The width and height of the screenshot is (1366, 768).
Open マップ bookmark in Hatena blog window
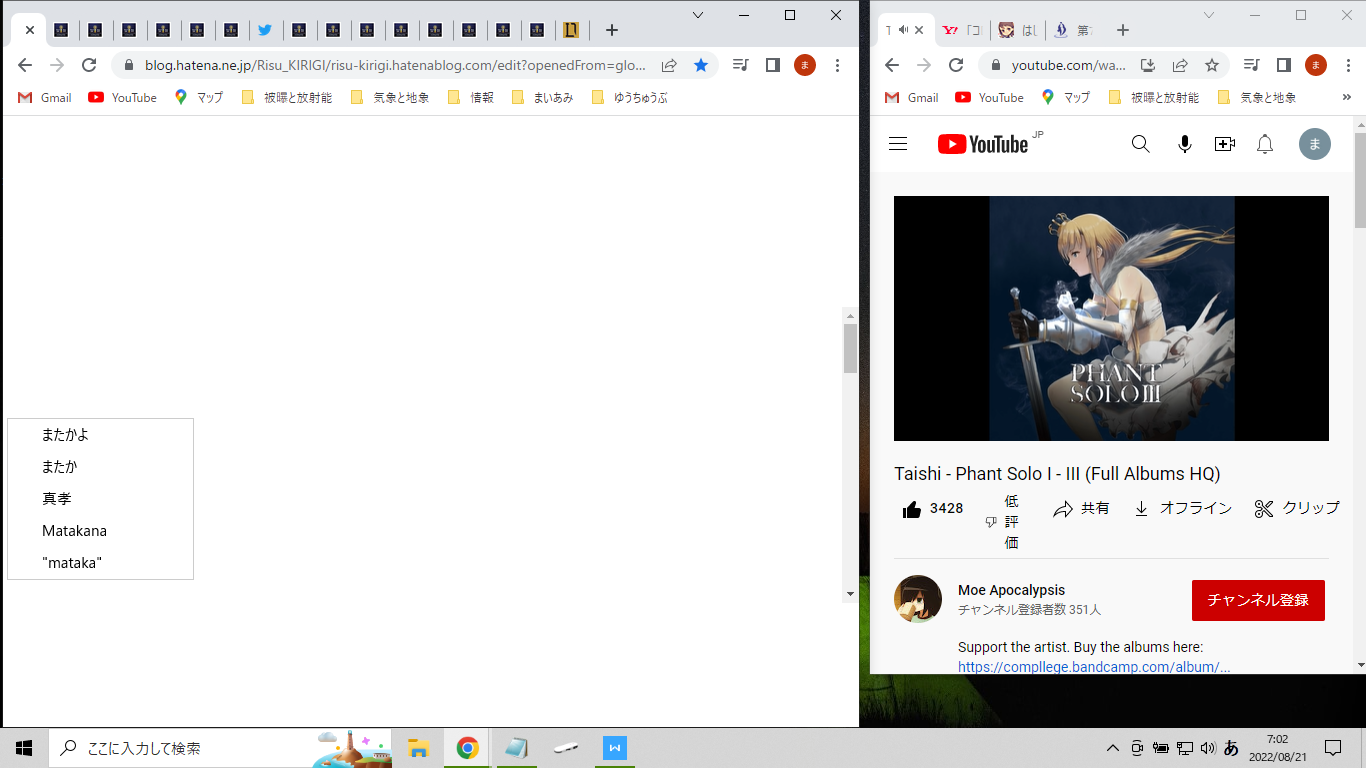pyautogui.click(x=198, y=97)
